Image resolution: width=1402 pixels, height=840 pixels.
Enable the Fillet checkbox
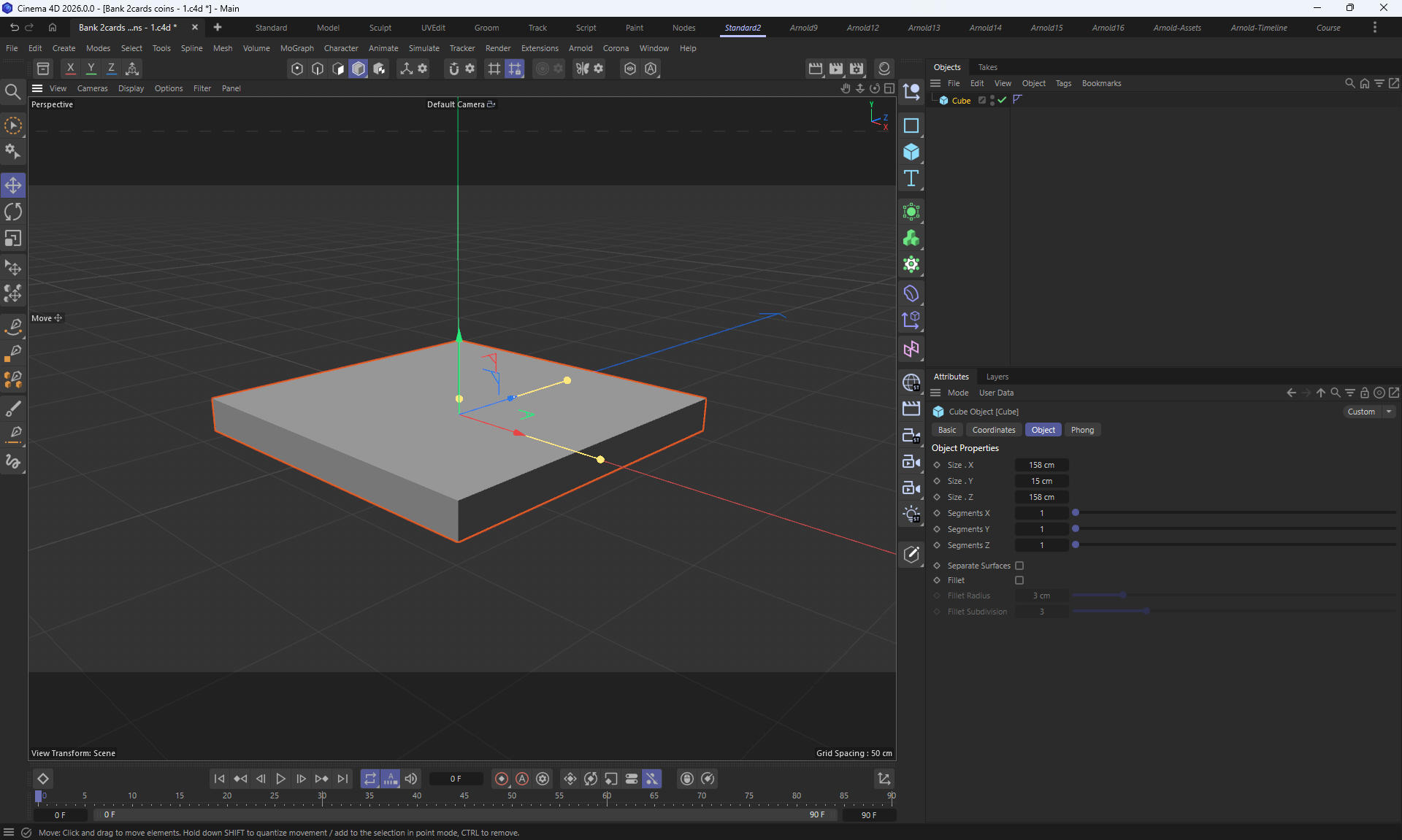point(1019,580)
